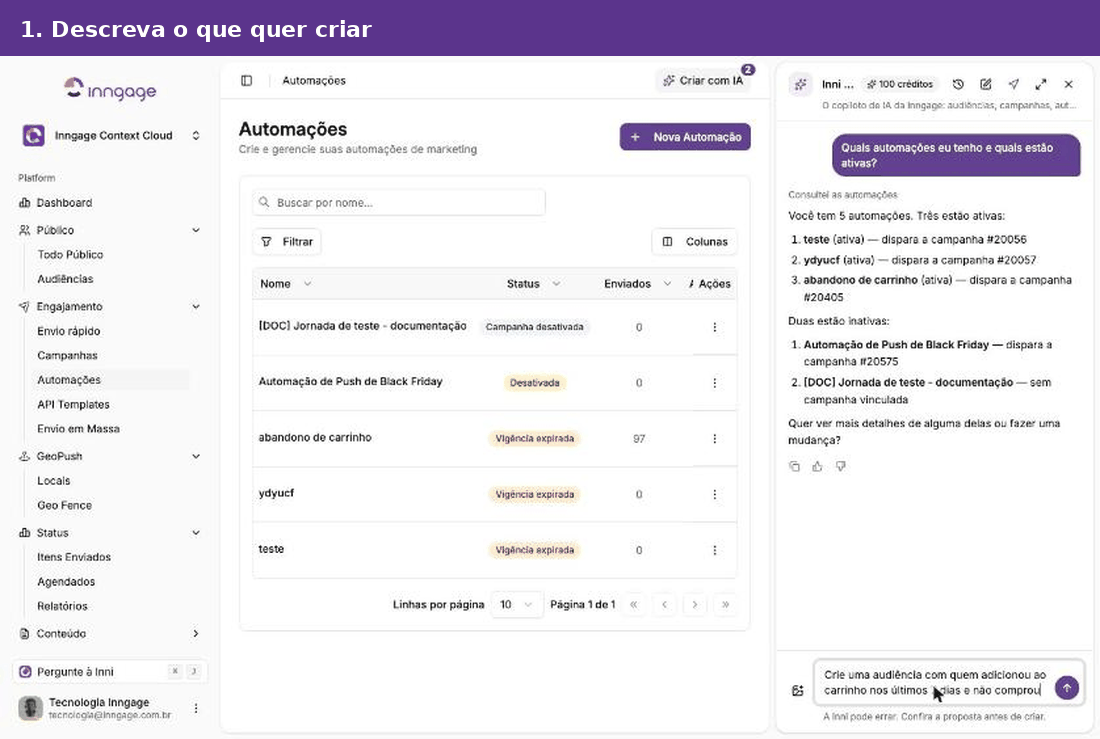Screen dimensions: 1100x739
Task: Click Nova Automação button
Action: (685, 137)
